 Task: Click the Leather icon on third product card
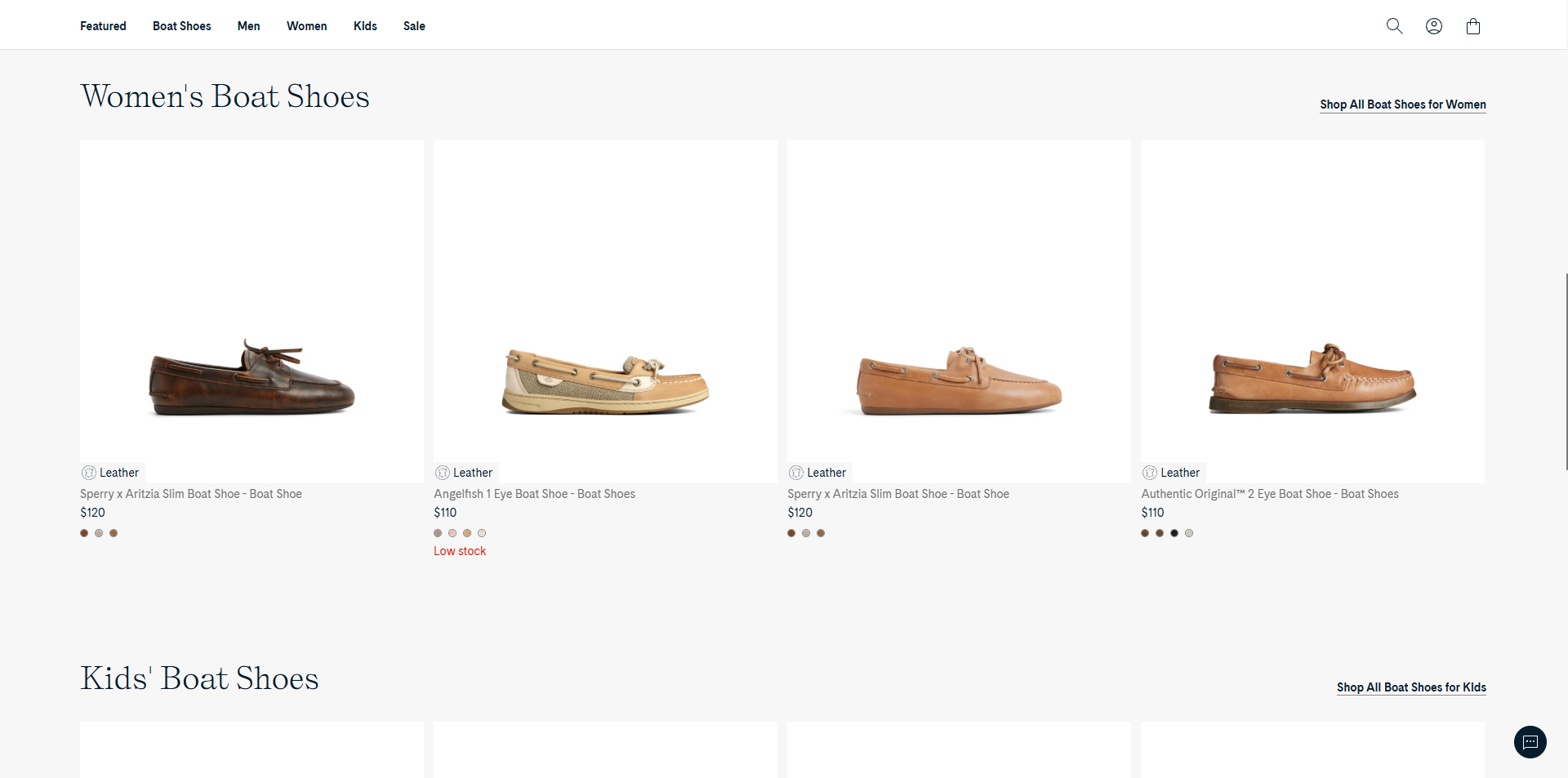795,472
